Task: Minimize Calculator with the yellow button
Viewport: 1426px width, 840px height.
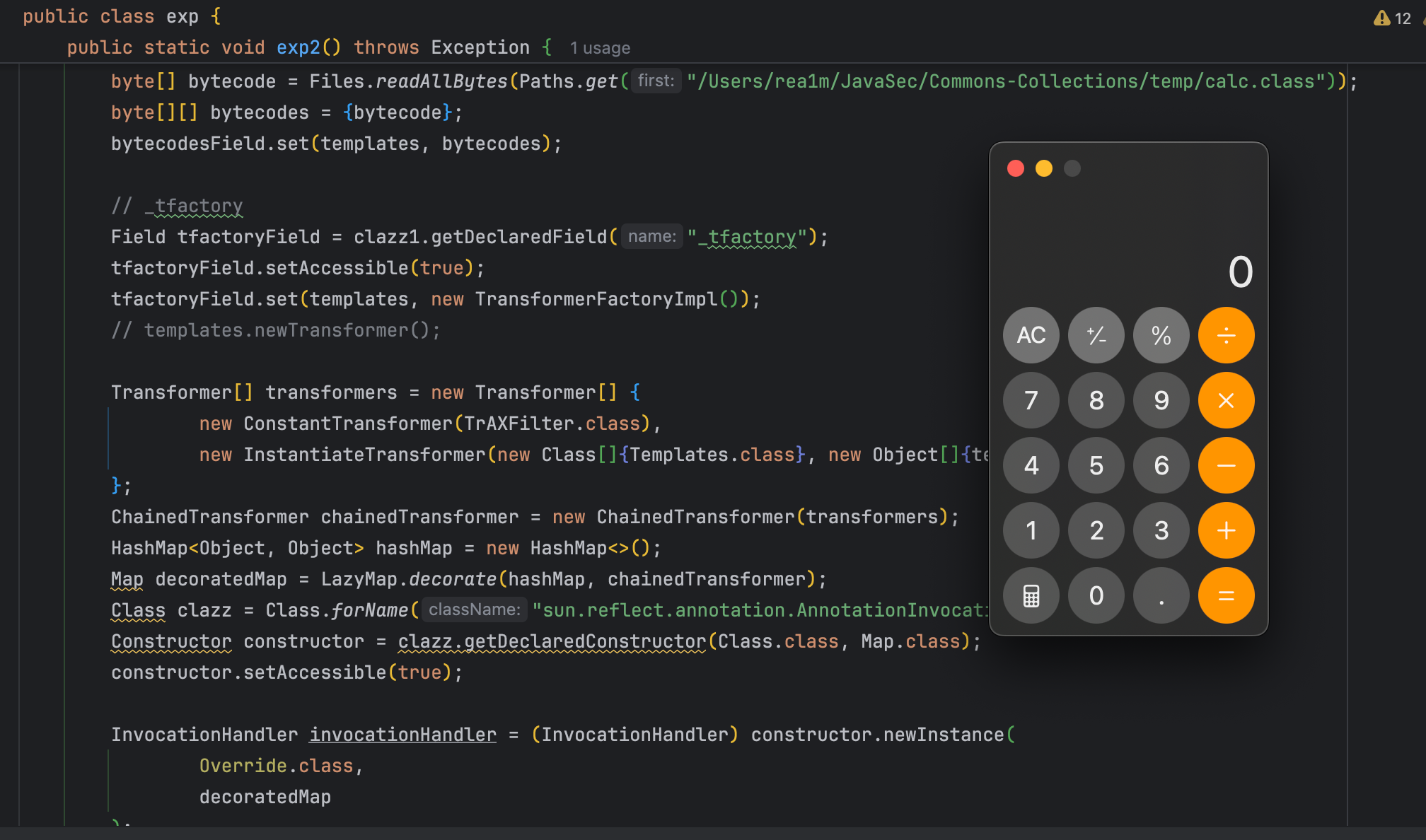Action: (x=1044, y=168)
